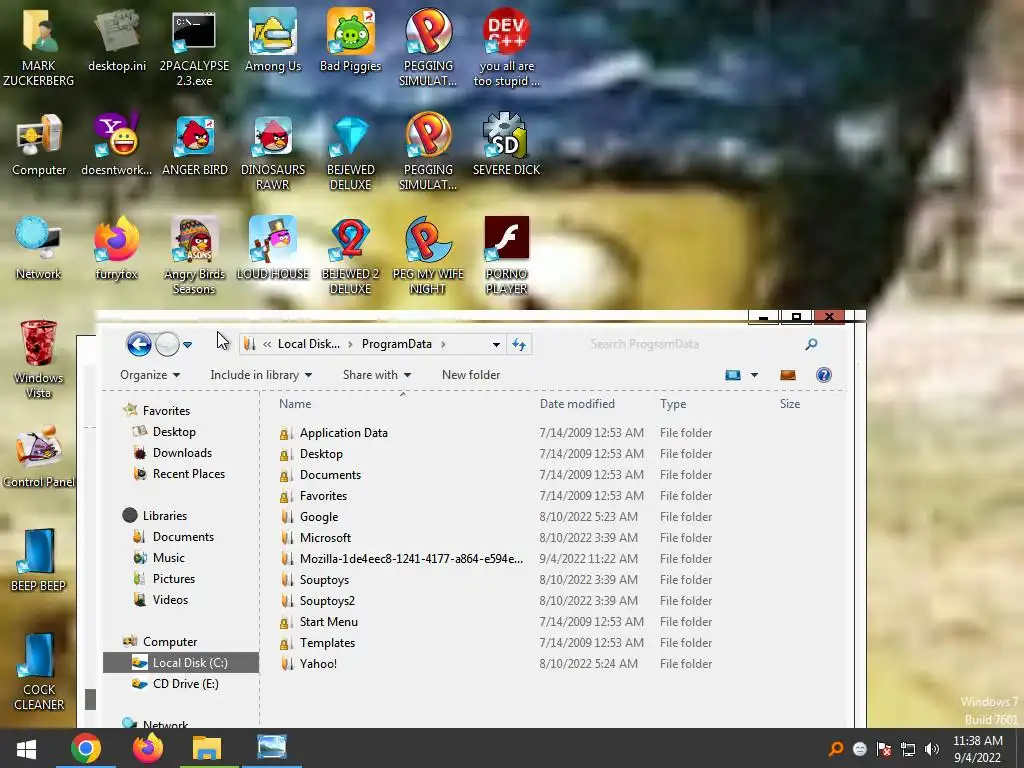1024x768 pixels.
Task: Open the Organize dropdown menu
Action: [x=150, y=375]
